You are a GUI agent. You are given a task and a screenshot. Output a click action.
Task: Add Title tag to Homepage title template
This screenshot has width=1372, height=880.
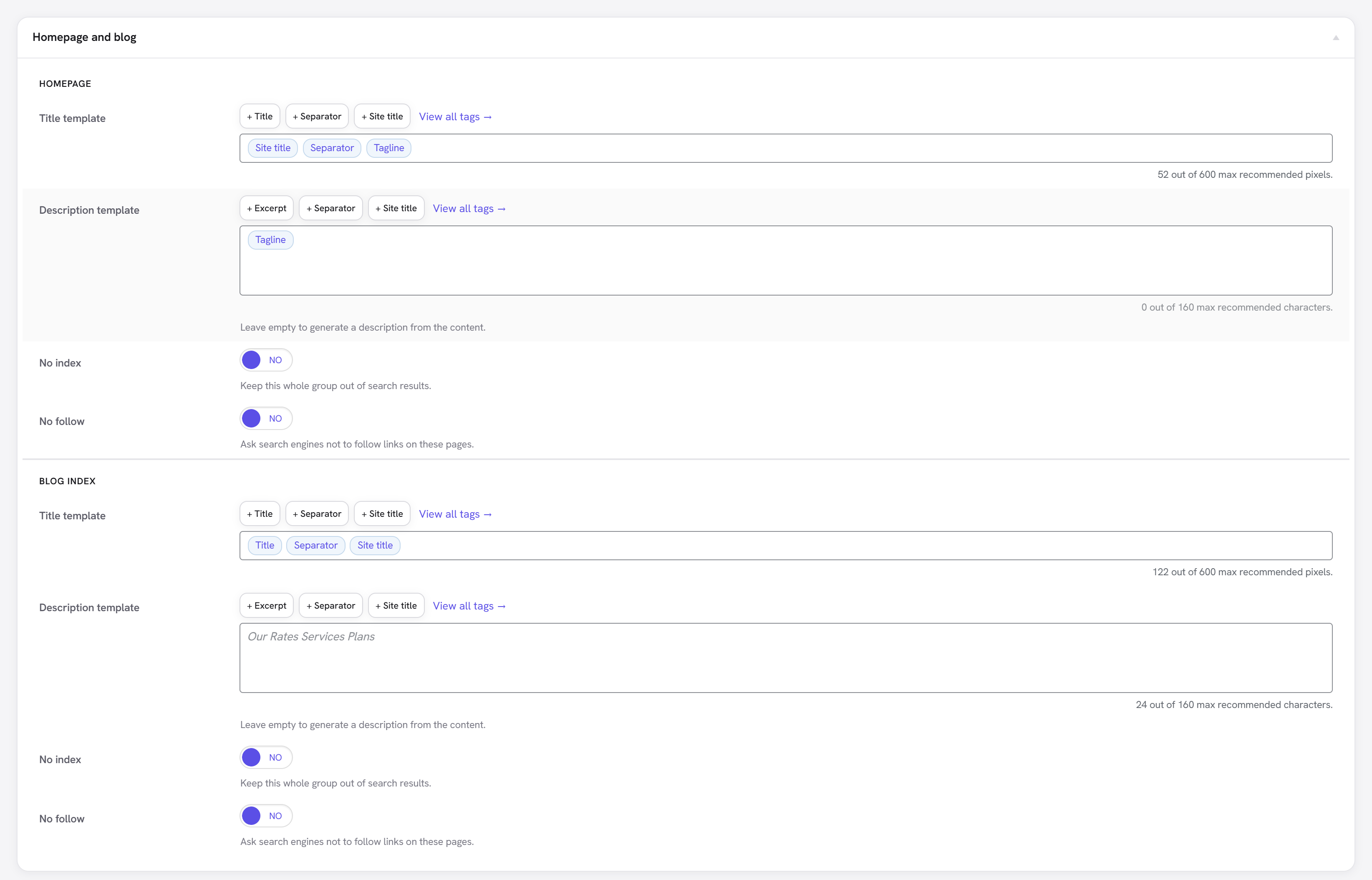tap(260, 116)
